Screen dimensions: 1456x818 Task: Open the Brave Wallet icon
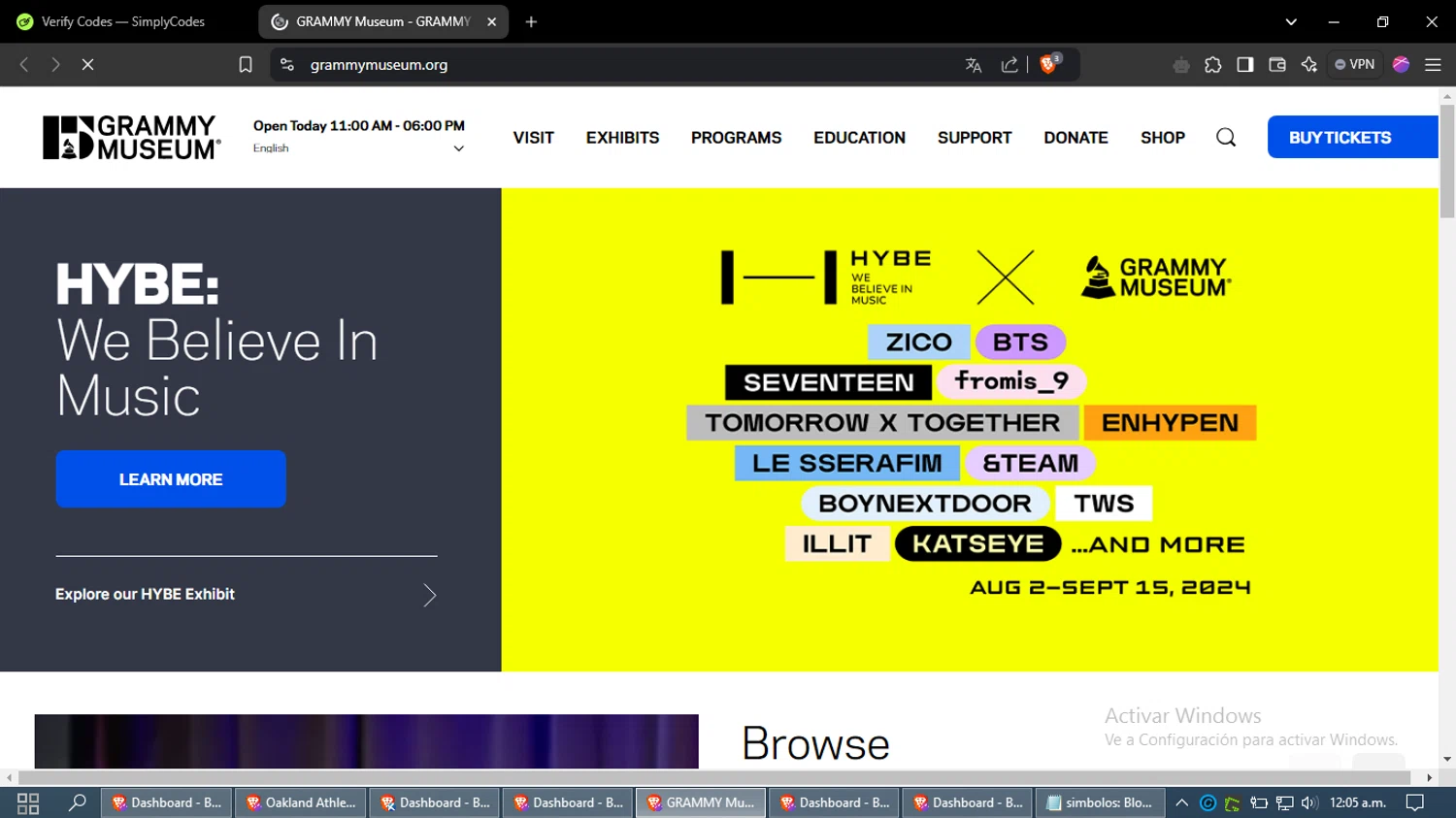[1277, 65]
